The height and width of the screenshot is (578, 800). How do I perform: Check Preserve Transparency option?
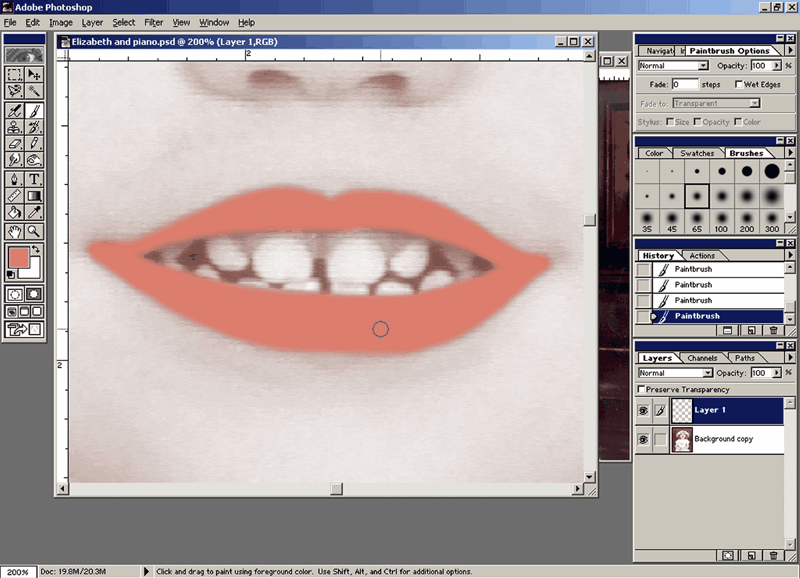641,389
